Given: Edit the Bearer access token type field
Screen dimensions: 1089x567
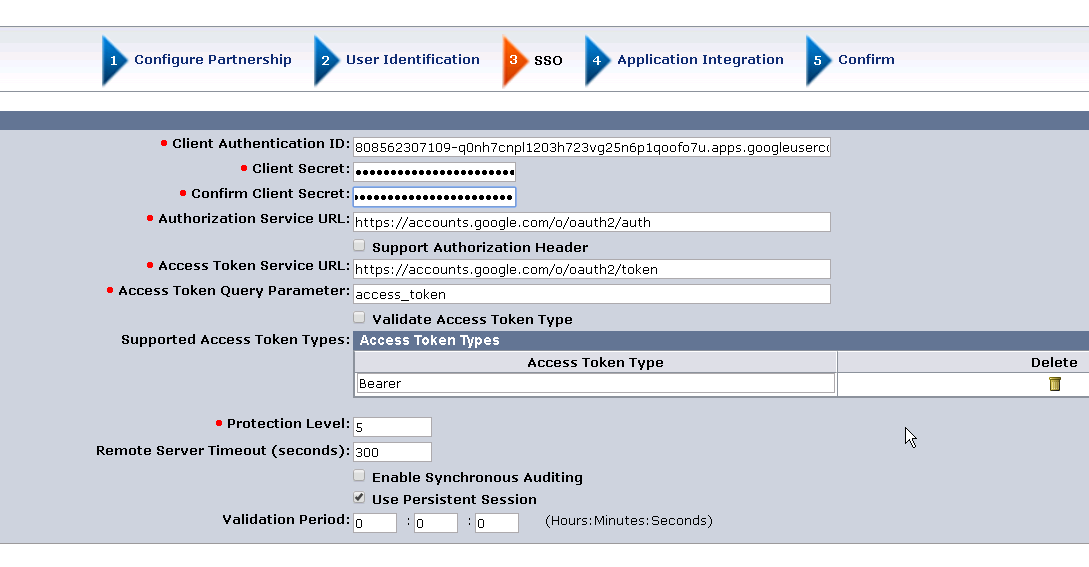Looking at the screenshot, I should (595, 384).
